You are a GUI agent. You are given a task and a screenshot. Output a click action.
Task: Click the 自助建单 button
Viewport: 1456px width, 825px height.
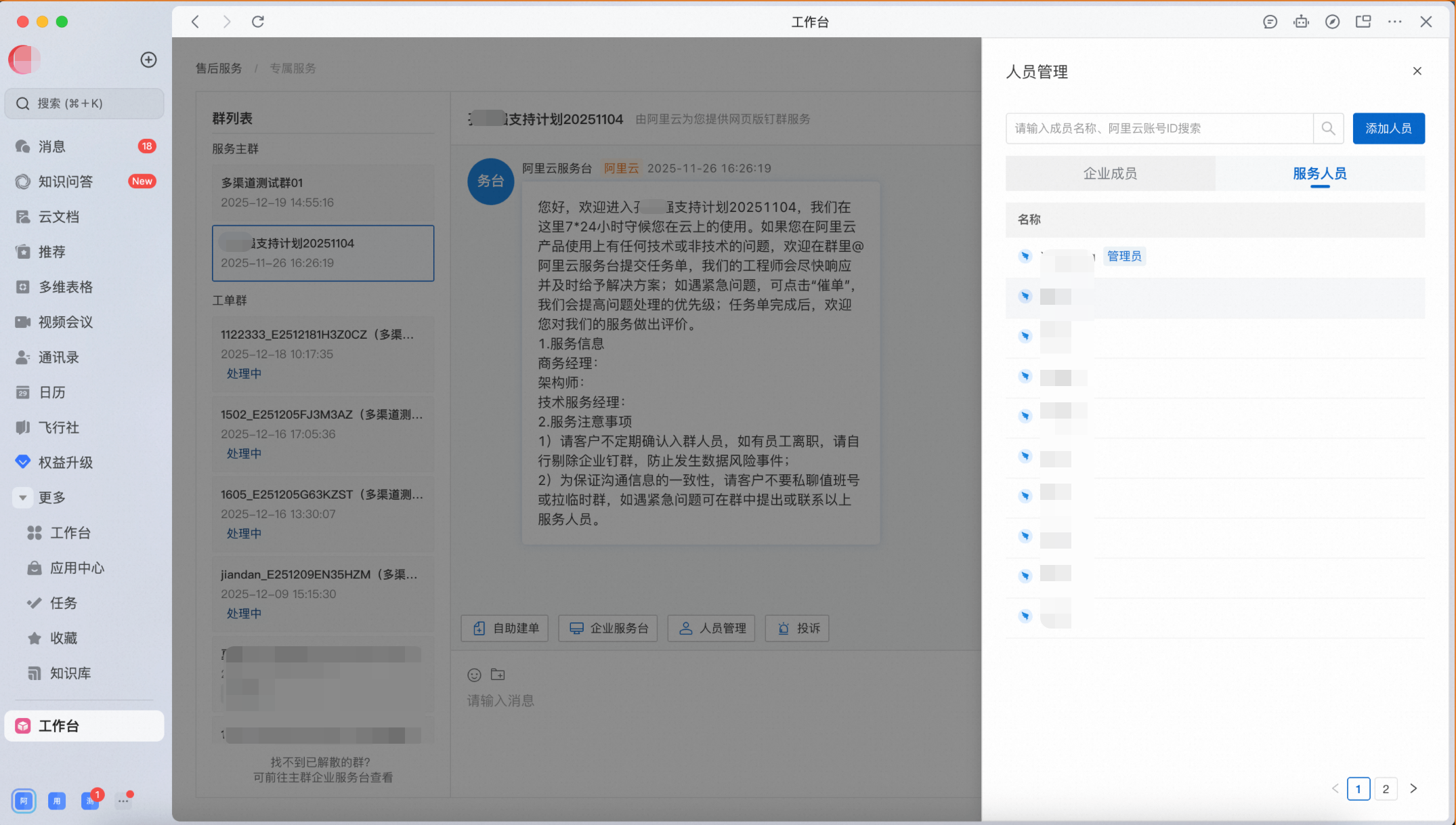click(x=505, y=628)
